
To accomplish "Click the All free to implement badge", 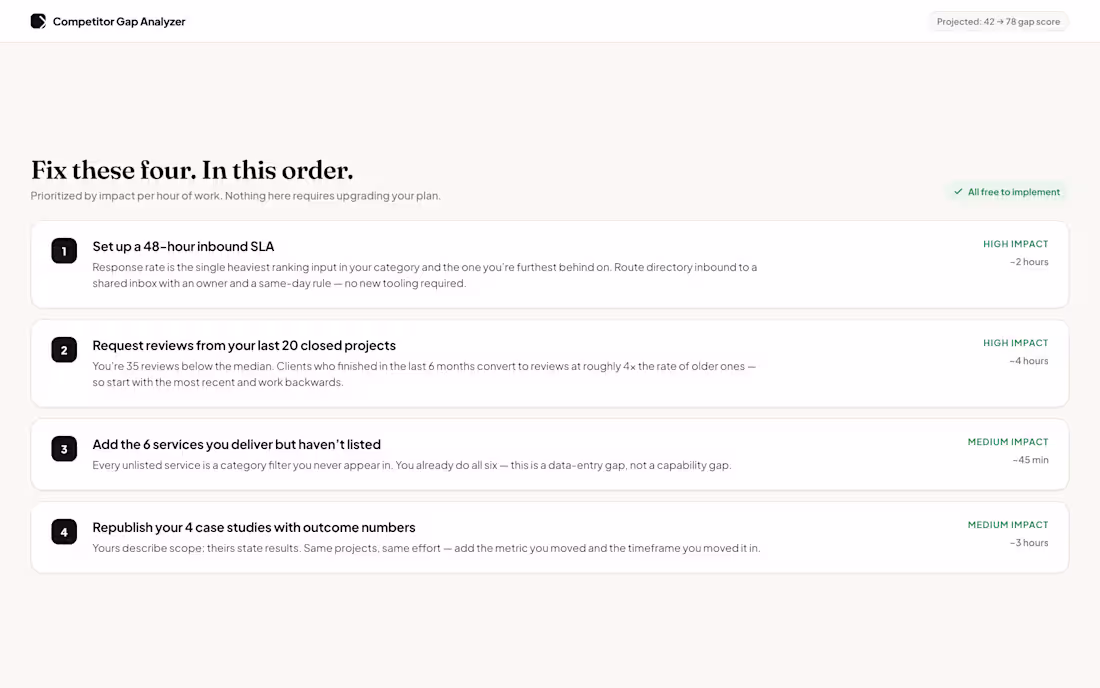I will (x=1007, y=191).
